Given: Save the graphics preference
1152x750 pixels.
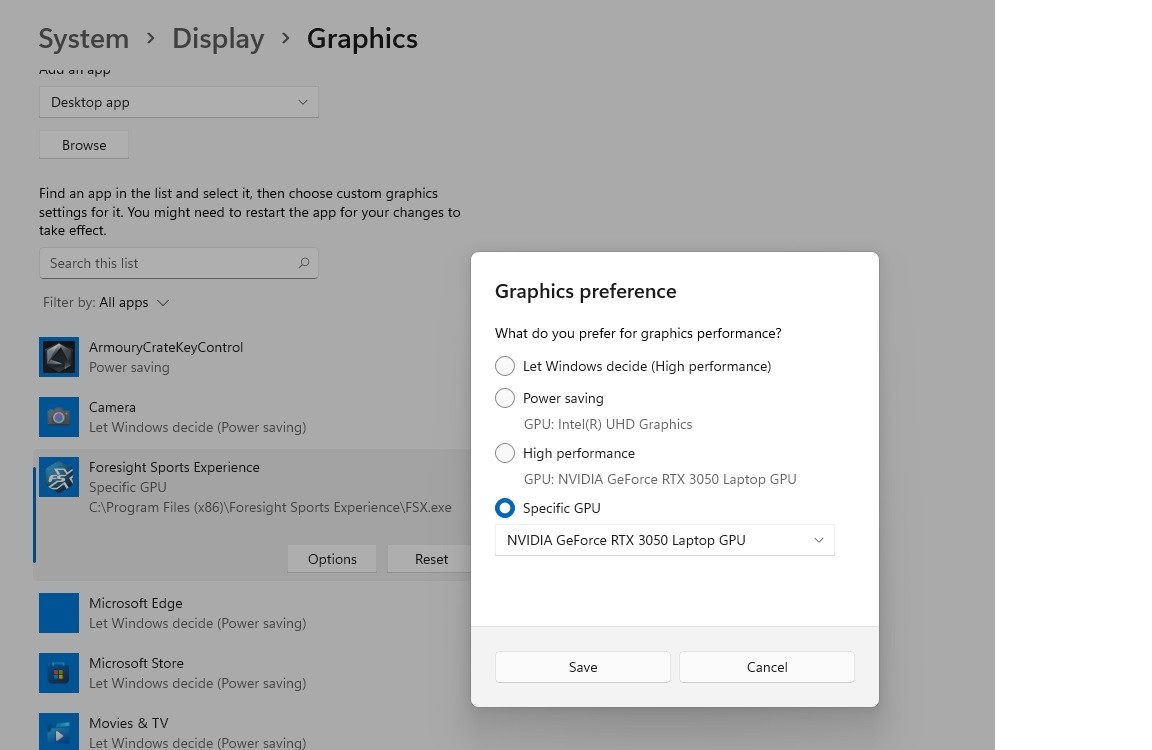Looking at the screenshot, I should 583,667.
